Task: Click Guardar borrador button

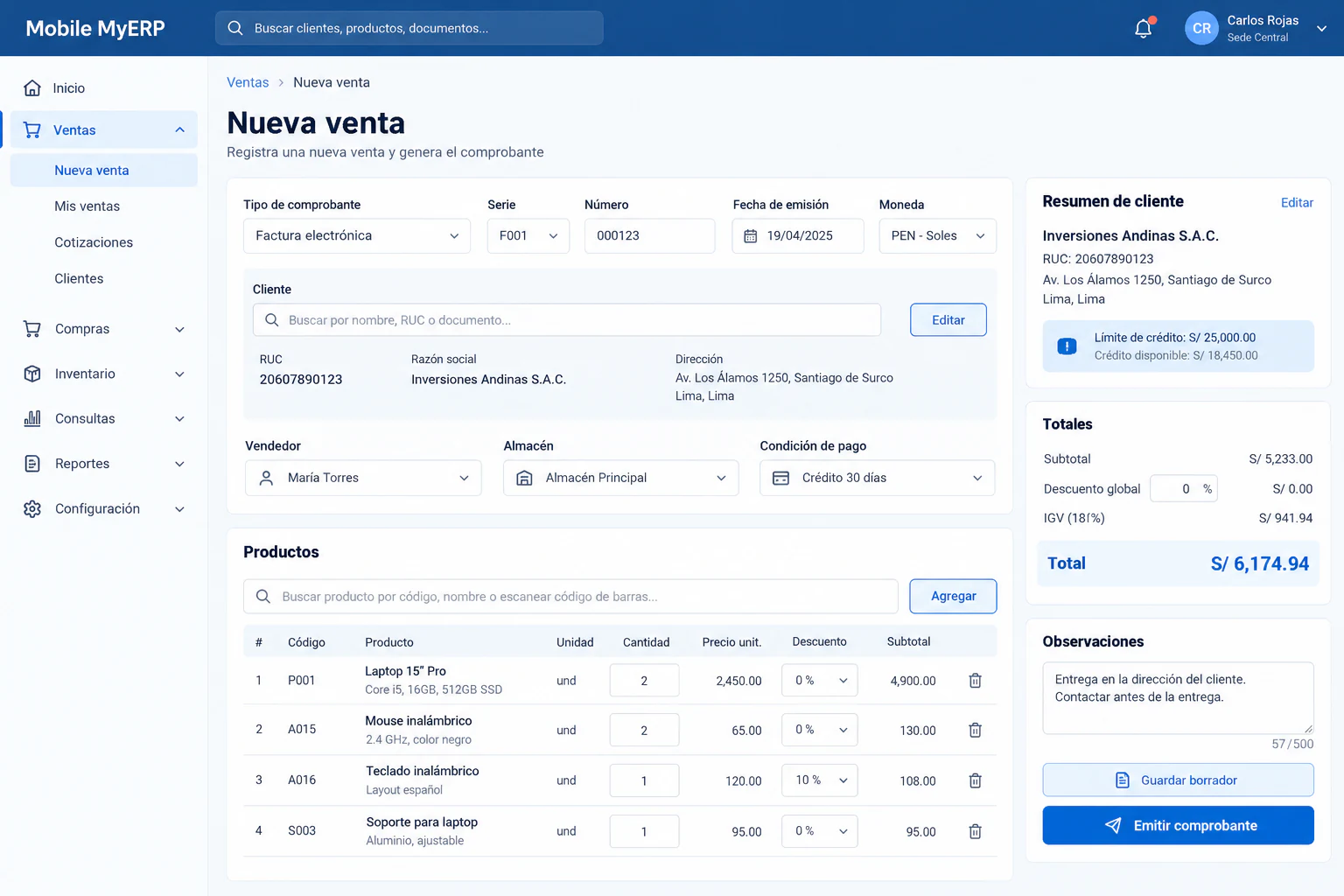Action: click(x=1178, y=780)
